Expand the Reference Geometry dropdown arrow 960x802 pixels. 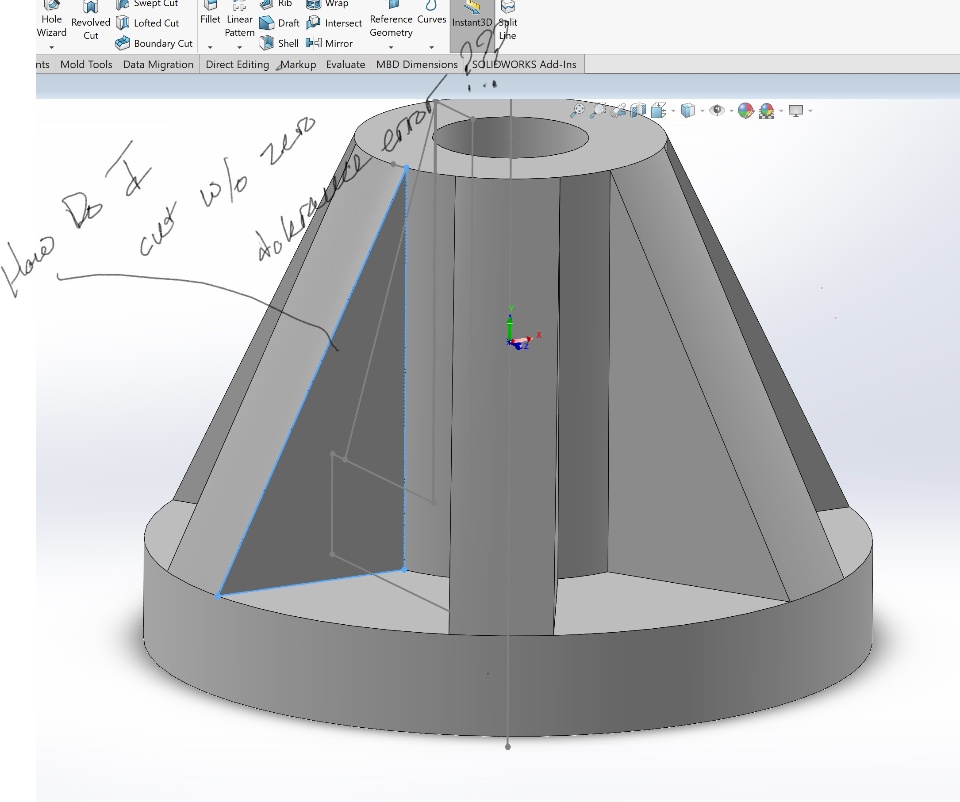pyautogui.click(x=391, y=47)
